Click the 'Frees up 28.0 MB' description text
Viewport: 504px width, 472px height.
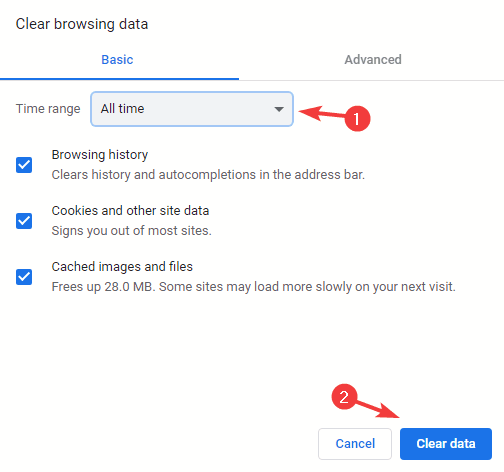point(253,287)
